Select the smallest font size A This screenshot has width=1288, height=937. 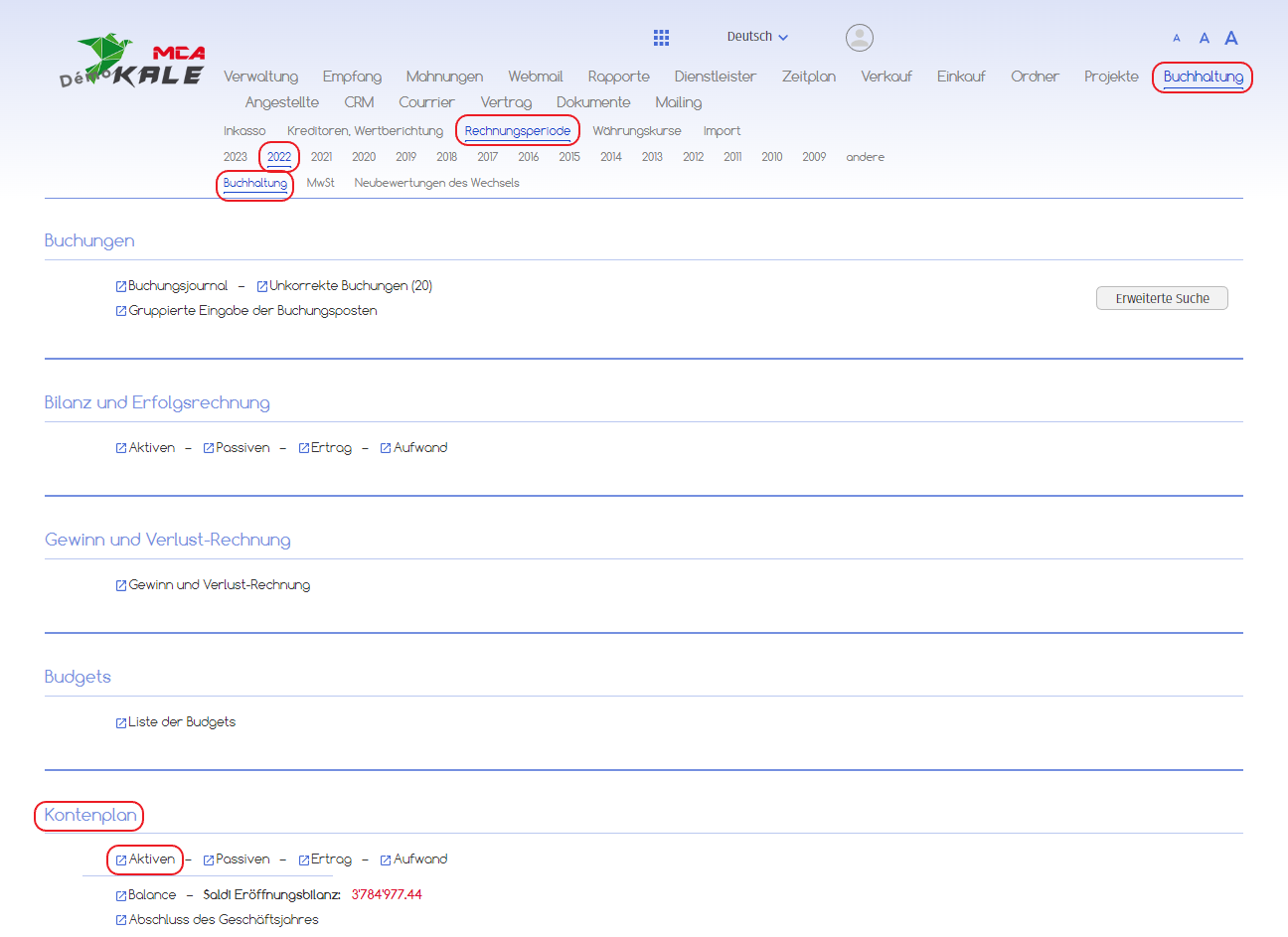[1177, 39]
